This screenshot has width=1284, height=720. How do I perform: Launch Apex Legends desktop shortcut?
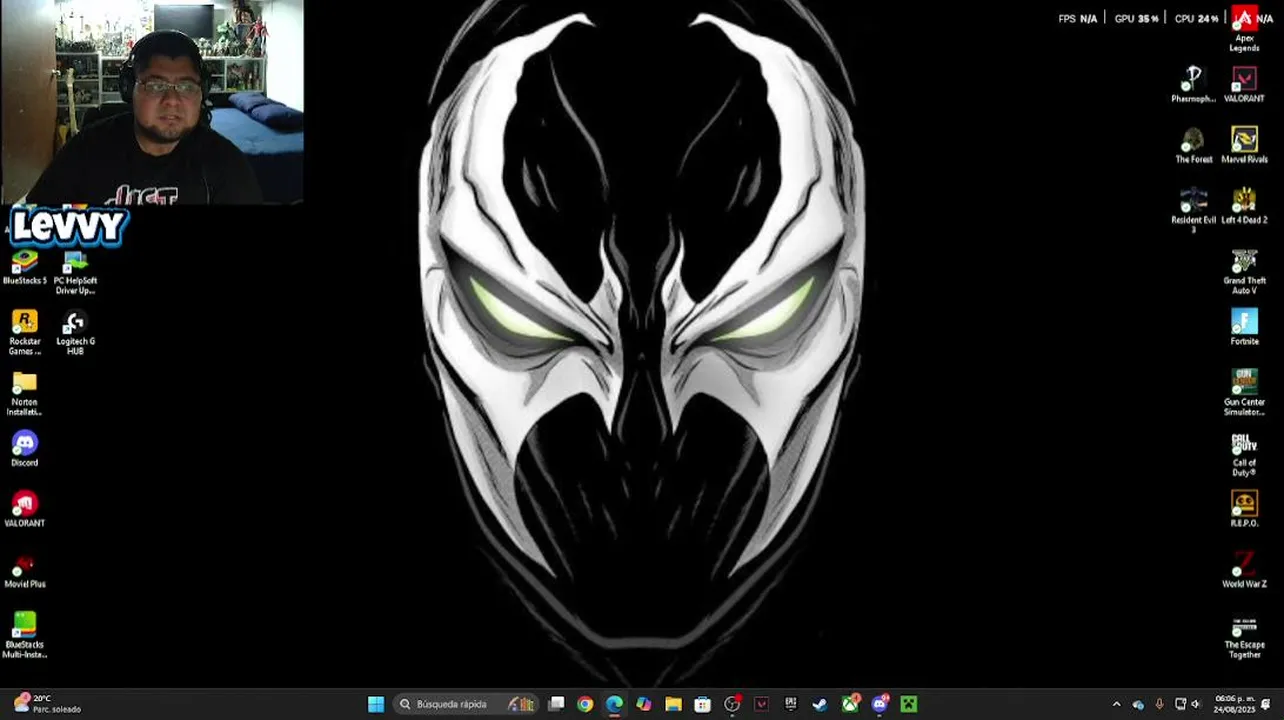click(x=1244, y=30)
